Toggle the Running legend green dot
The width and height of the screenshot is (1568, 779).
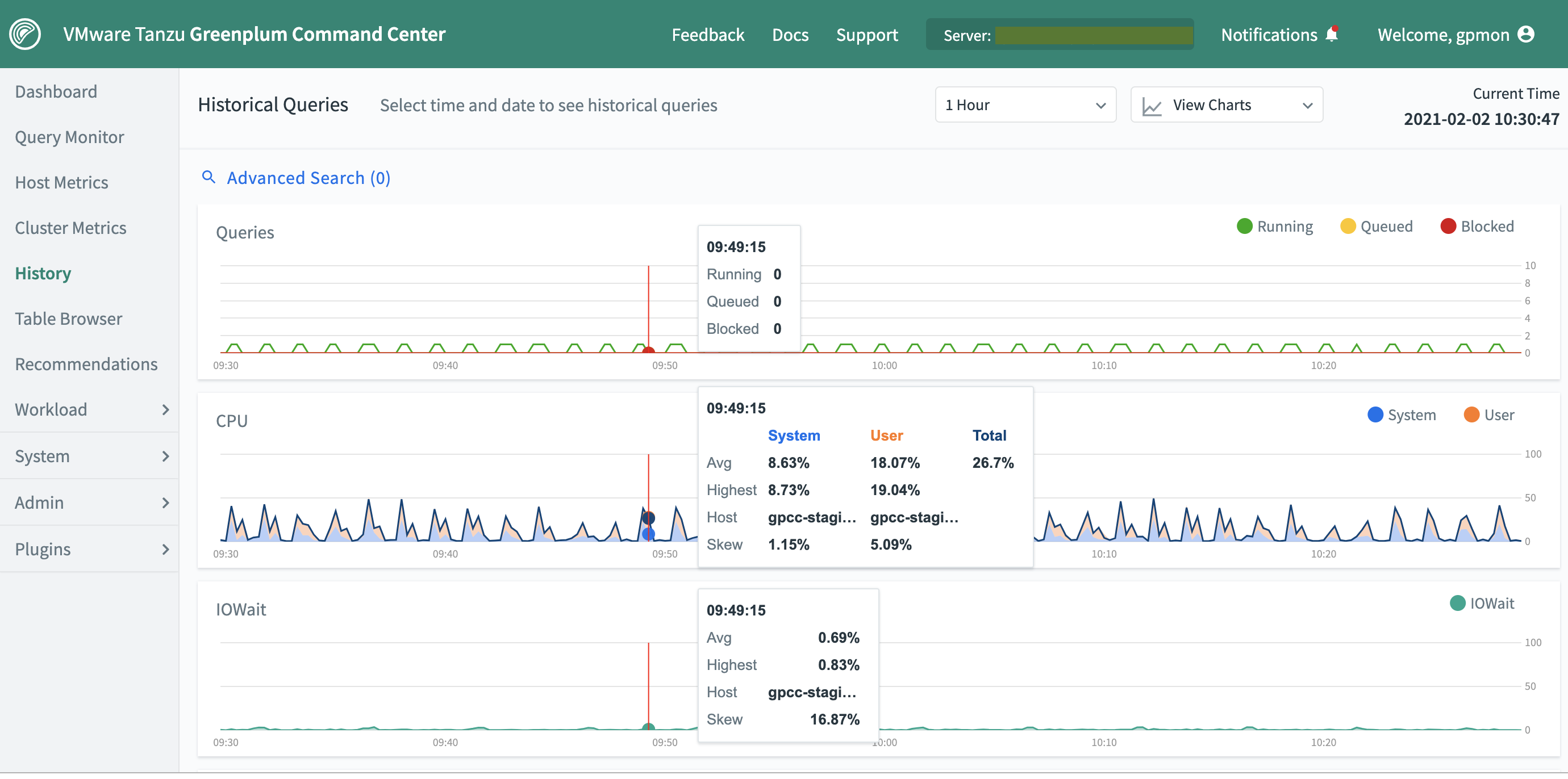[1244, 226]
